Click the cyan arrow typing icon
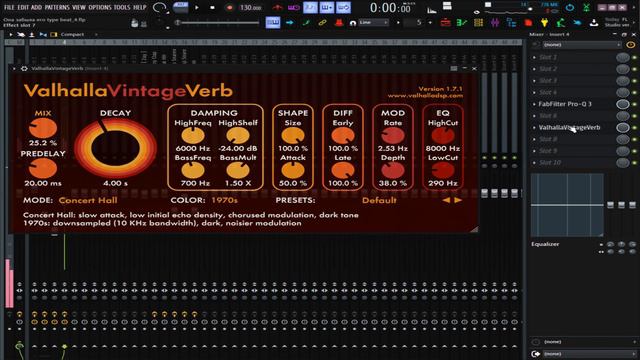This screenshot has height=360, width=640. point(290,23)
